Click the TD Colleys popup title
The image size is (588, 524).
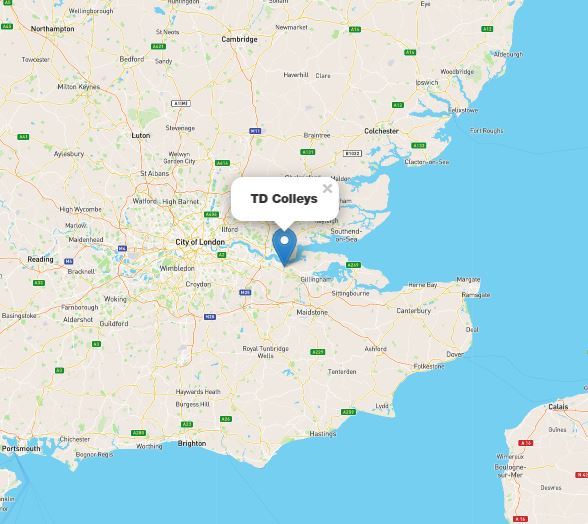284,198
